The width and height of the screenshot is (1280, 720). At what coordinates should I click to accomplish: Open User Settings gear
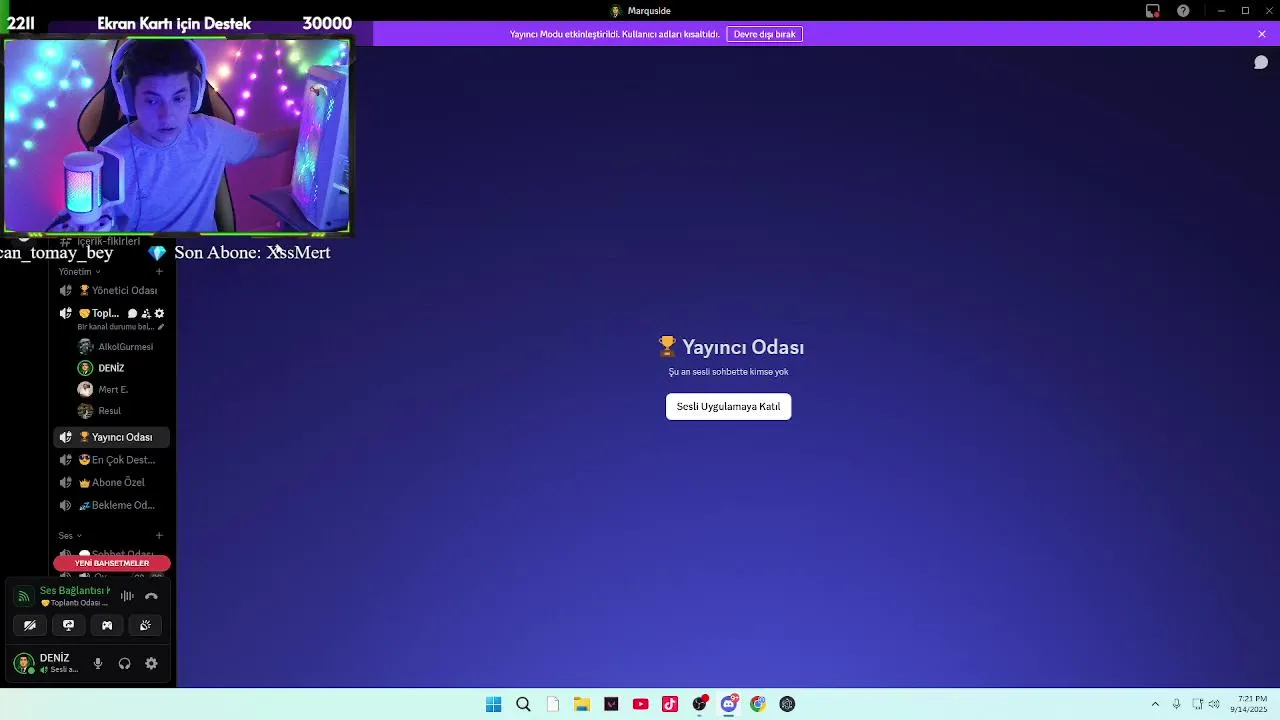pyautogui.click(x=151, y=663)
